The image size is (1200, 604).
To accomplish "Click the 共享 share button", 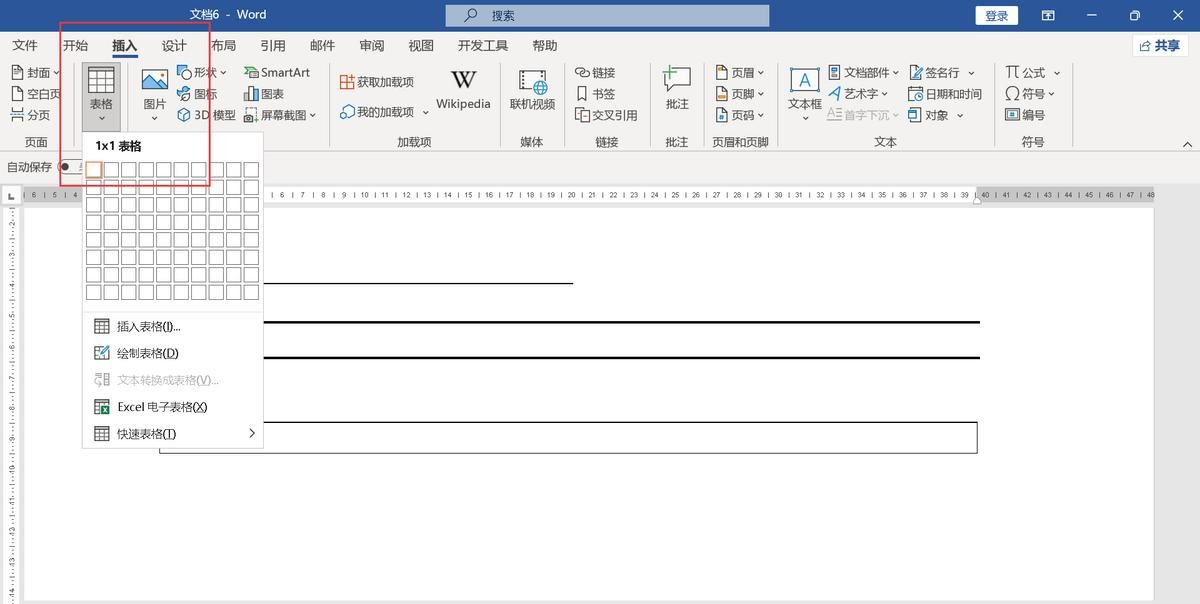I will click(x=1159, y=46).
